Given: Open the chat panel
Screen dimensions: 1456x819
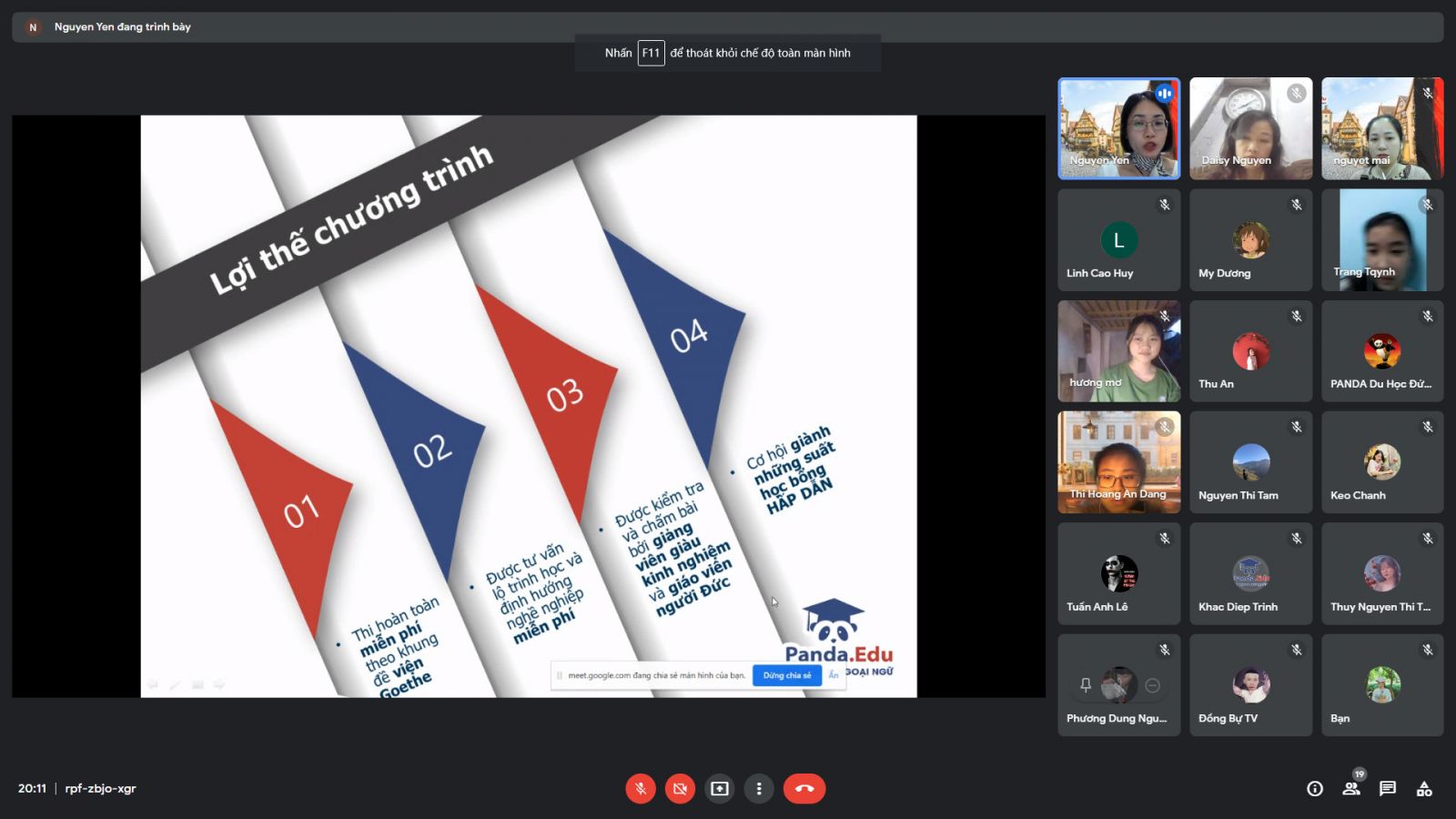Looking at the screenshot, I should point(1388,789).
